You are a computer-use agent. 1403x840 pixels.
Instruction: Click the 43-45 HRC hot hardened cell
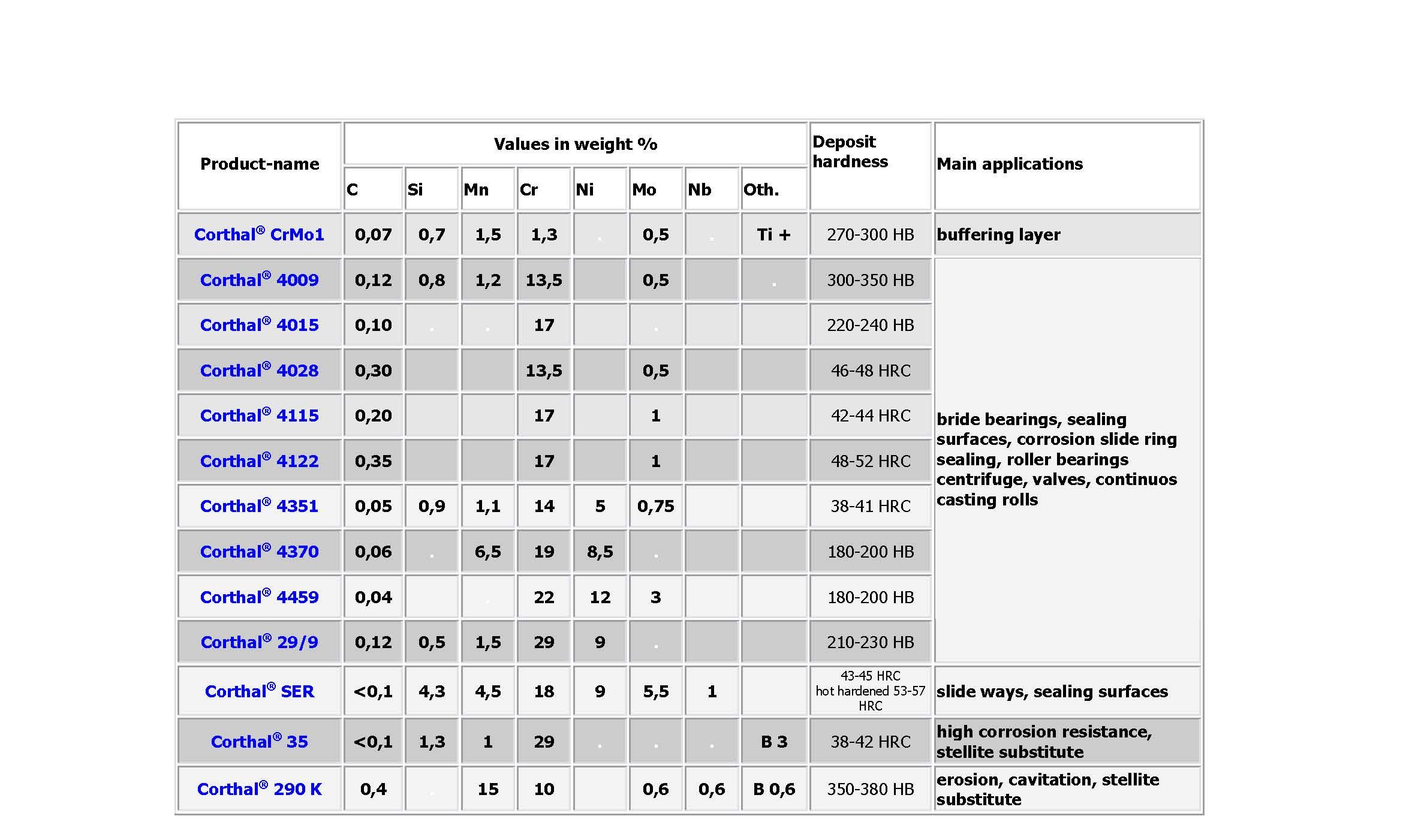pyautogui.click(x=871, y=691)
